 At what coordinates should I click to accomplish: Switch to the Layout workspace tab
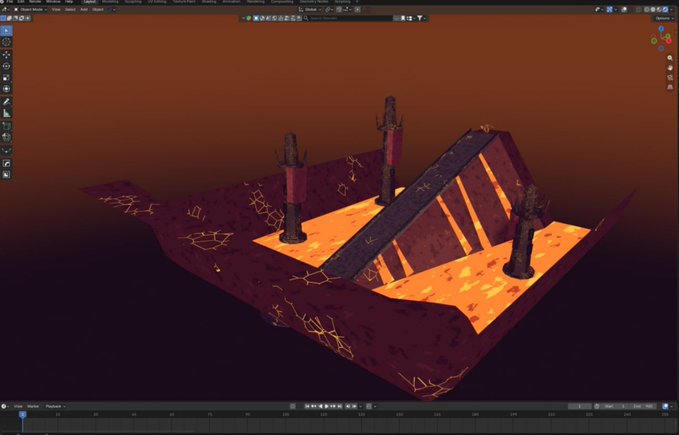(x=90, y=2)
